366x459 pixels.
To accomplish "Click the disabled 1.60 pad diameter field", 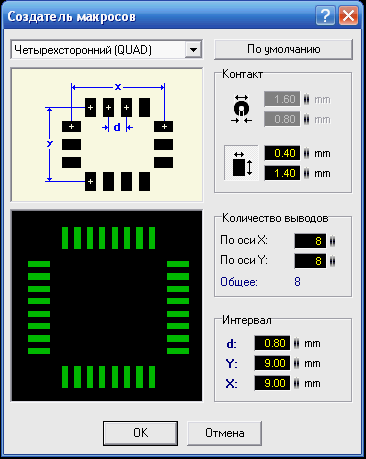I will pyautogui.click(x=282, y=99).
